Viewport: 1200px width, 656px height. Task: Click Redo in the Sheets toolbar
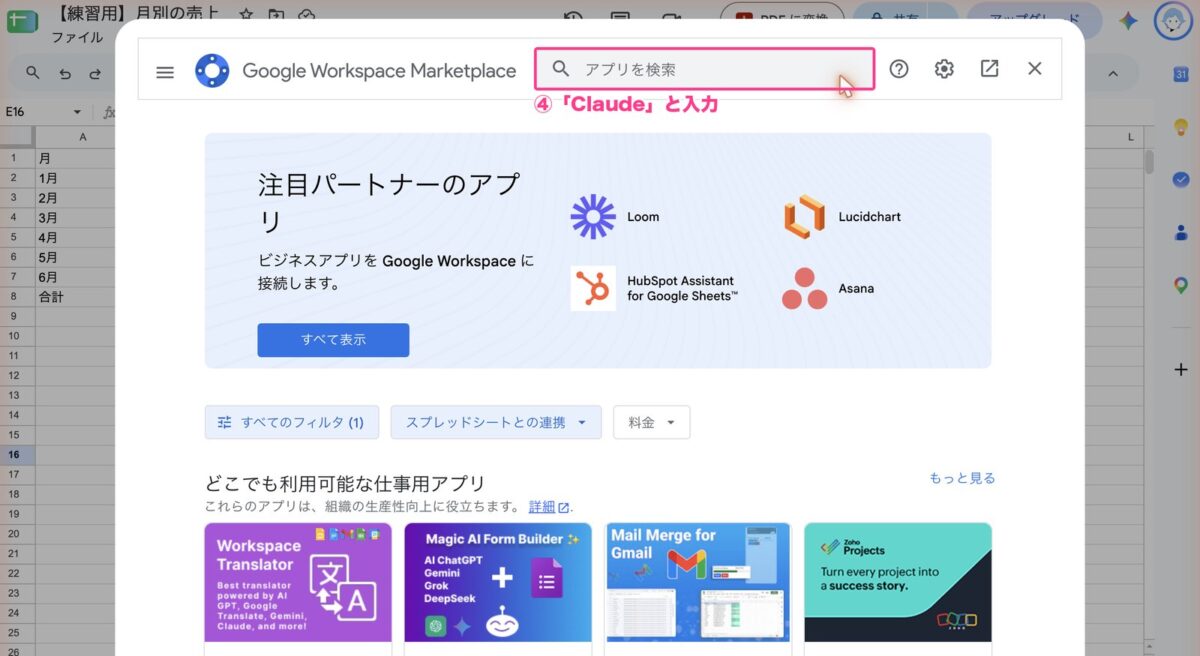coord(95,73)
